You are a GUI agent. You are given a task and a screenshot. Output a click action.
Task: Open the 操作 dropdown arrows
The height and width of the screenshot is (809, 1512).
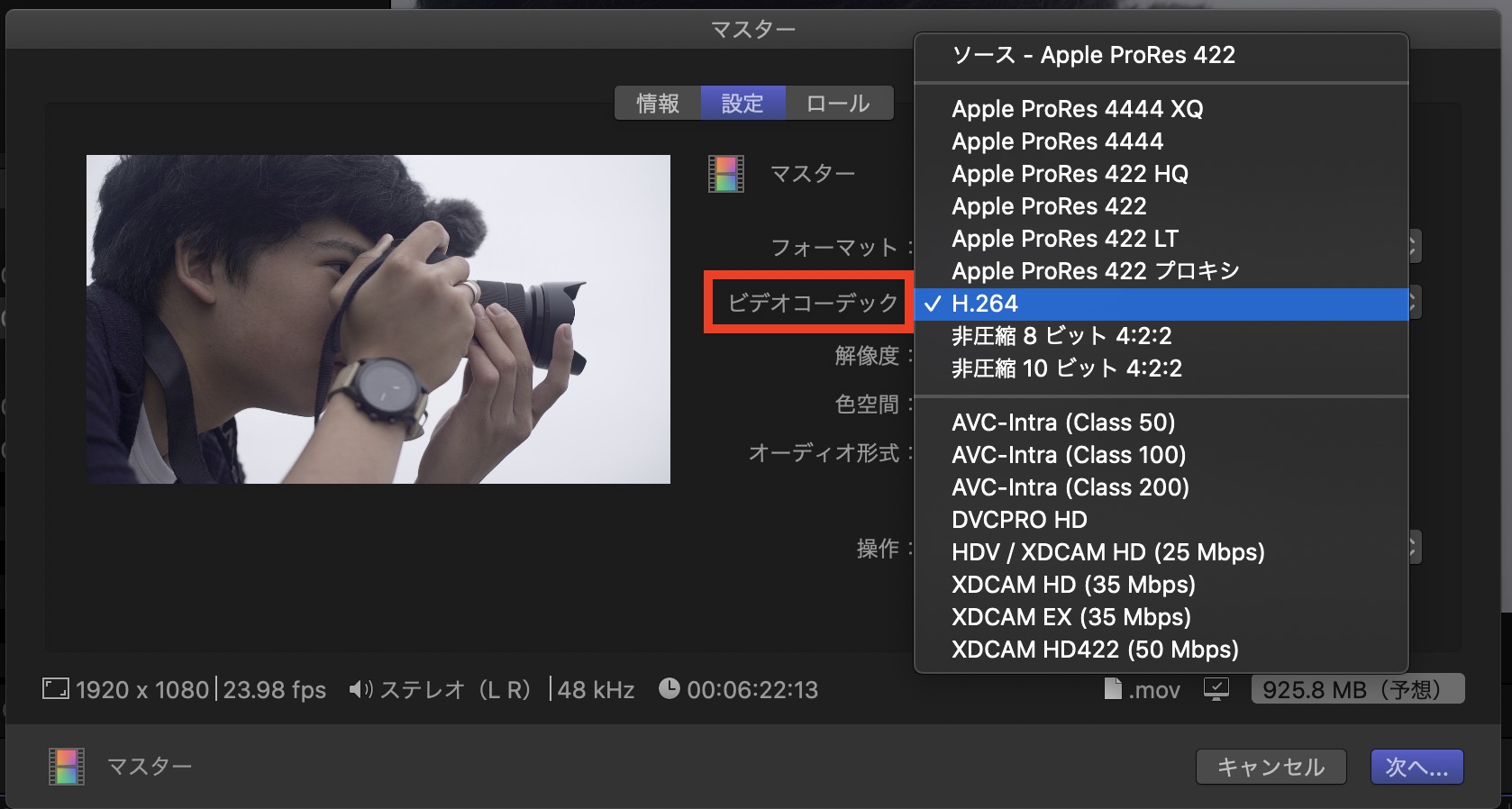(x=1414, y=547)
